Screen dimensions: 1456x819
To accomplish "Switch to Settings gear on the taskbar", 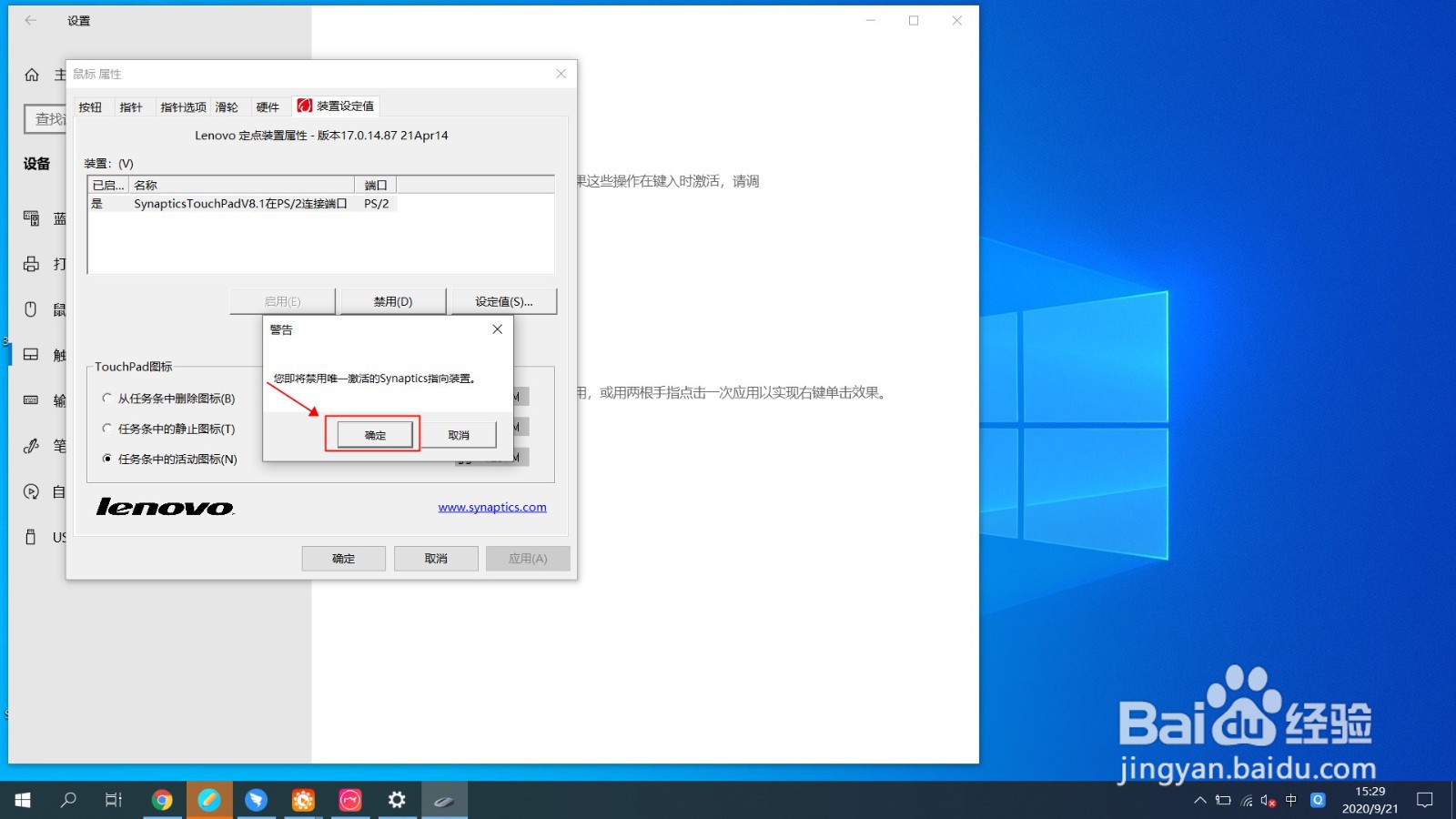I will [397, 800].
